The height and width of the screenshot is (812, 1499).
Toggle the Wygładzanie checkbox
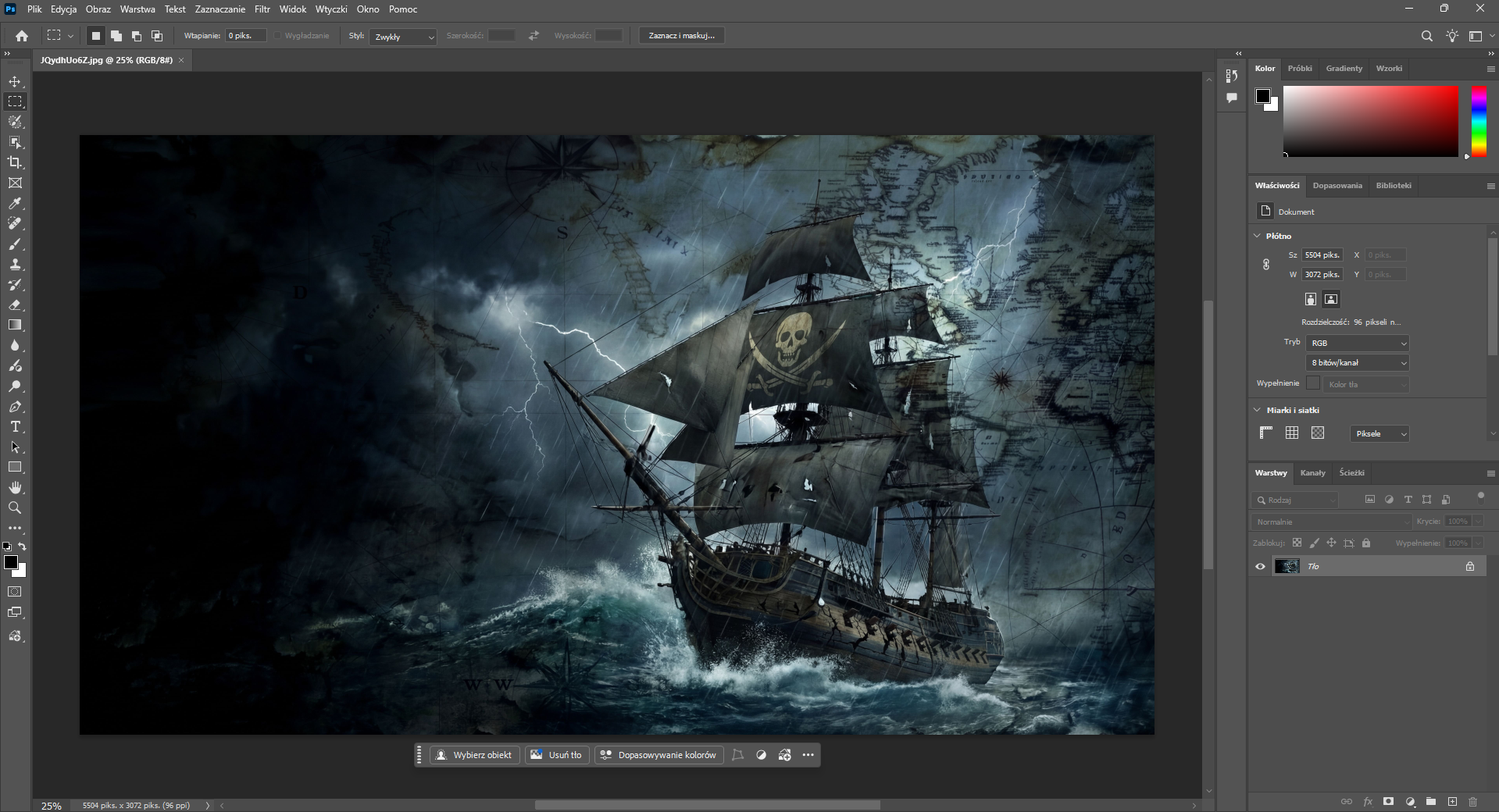(277, 36)
